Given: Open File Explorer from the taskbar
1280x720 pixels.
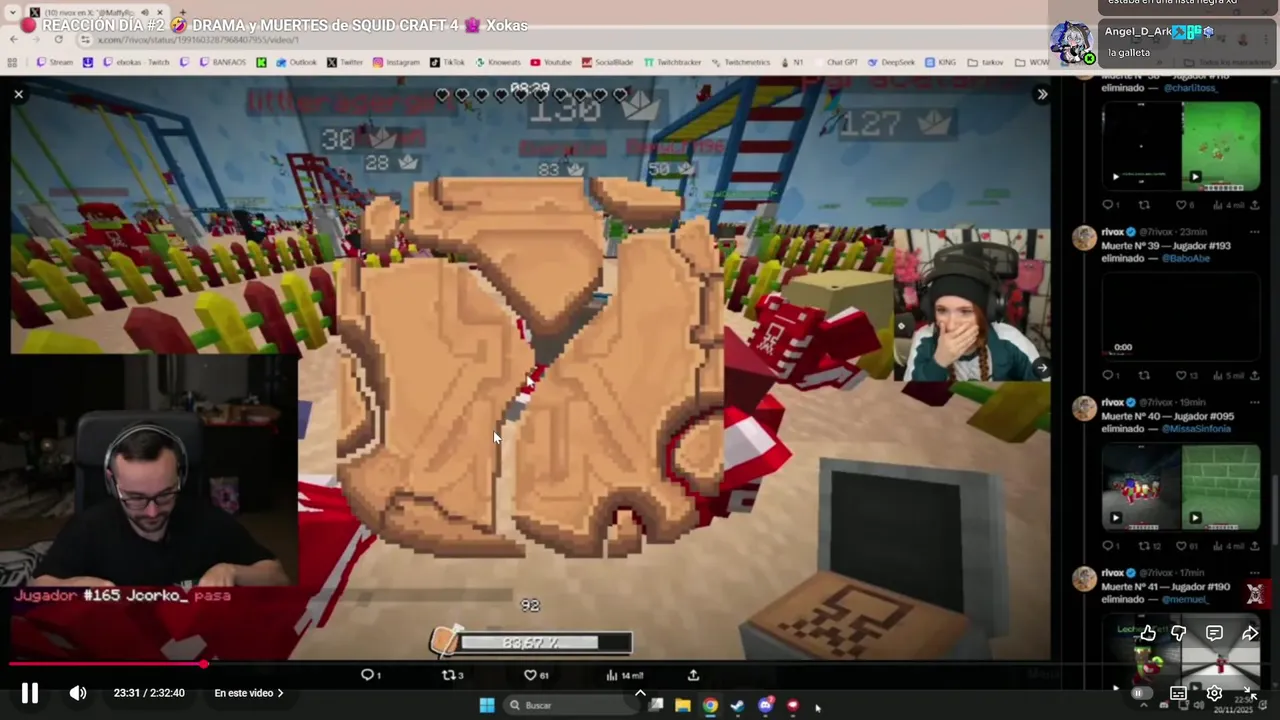Looking at the screenshot, I should coord(682,705).
